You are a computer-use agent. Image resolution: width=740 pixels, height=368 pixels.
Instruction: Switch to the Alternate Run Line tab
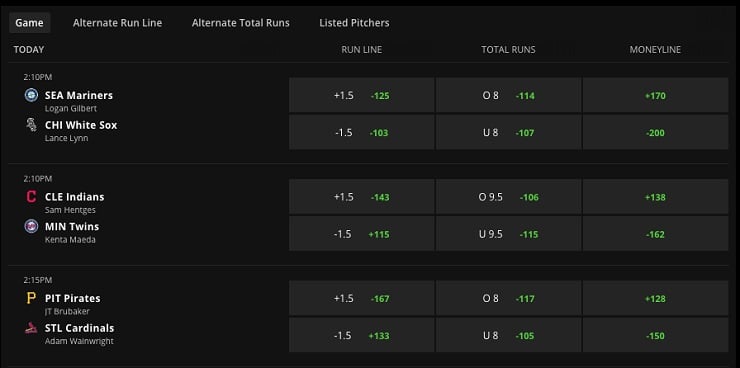point(118,23)
